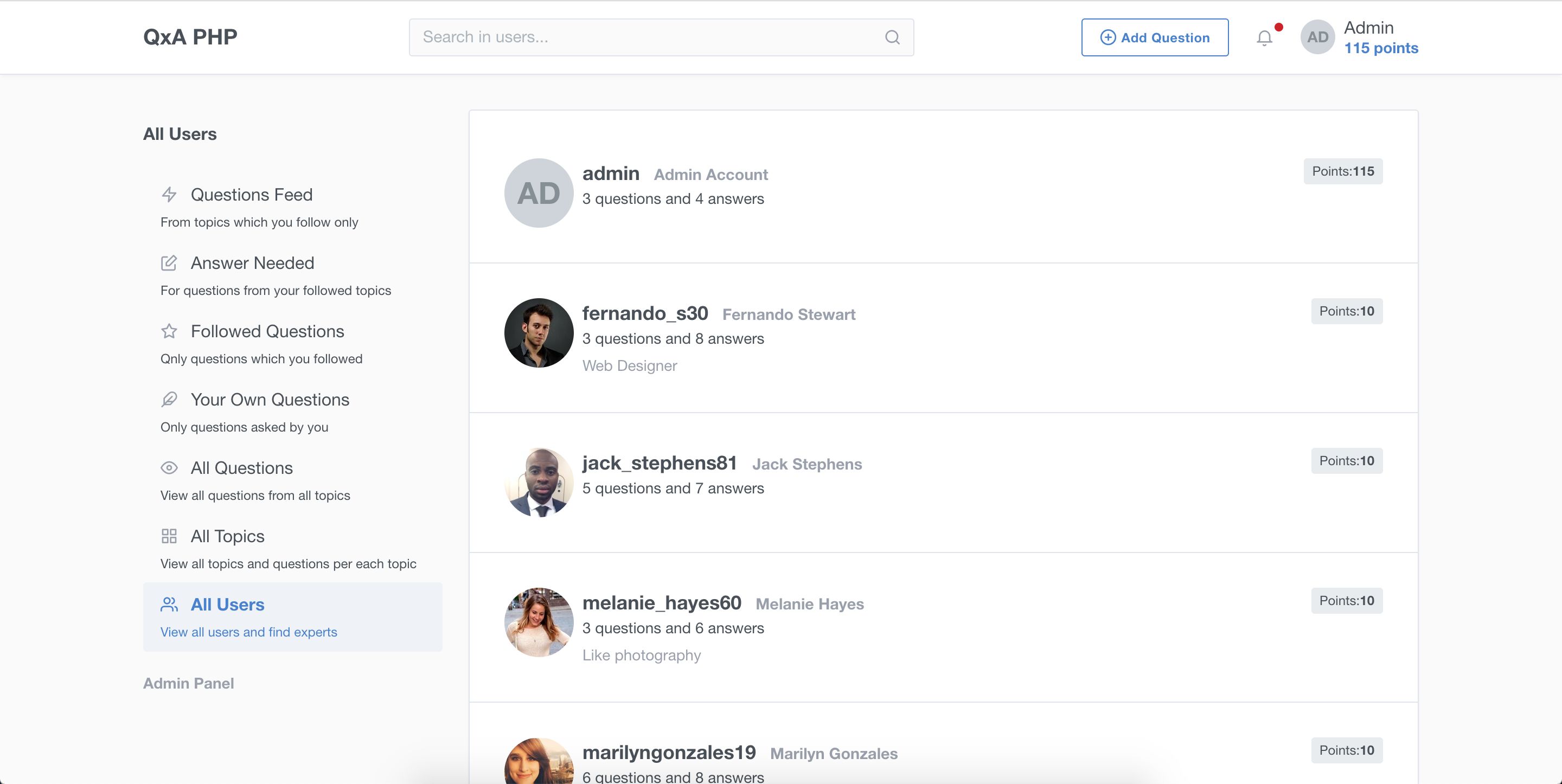Click "View all questions from all topics" text
Image resolution: width=1562 pixels, height=784 pixels.
tap(255, 496)
